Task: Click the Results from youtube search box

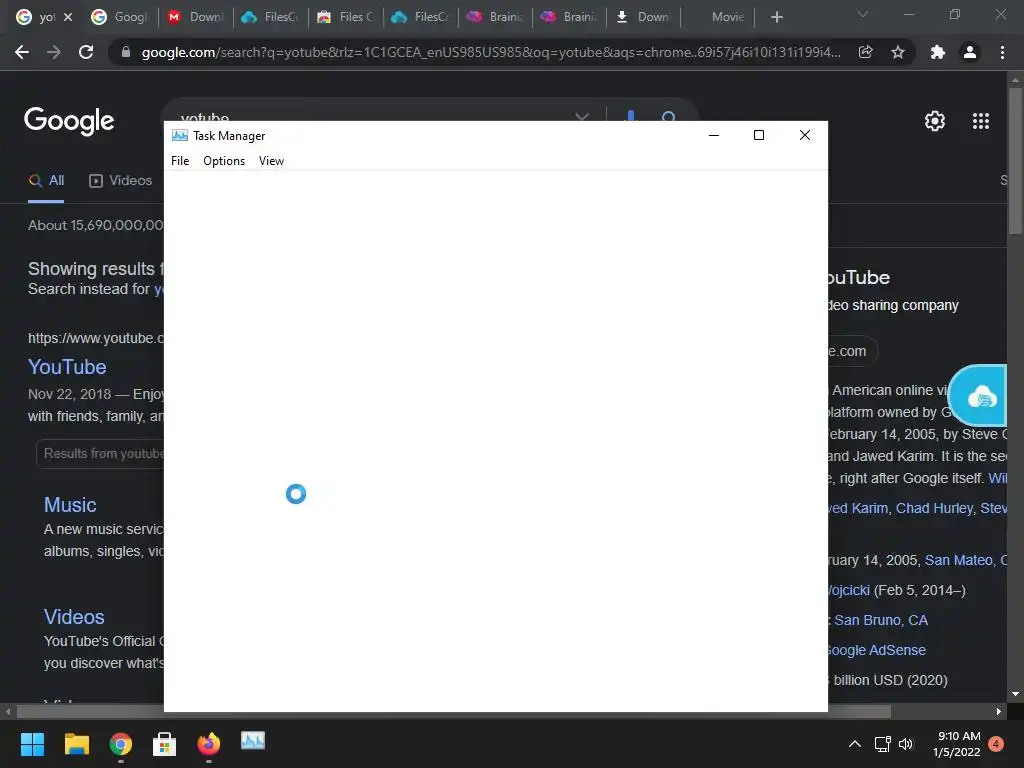Action: tap(100, 454)
